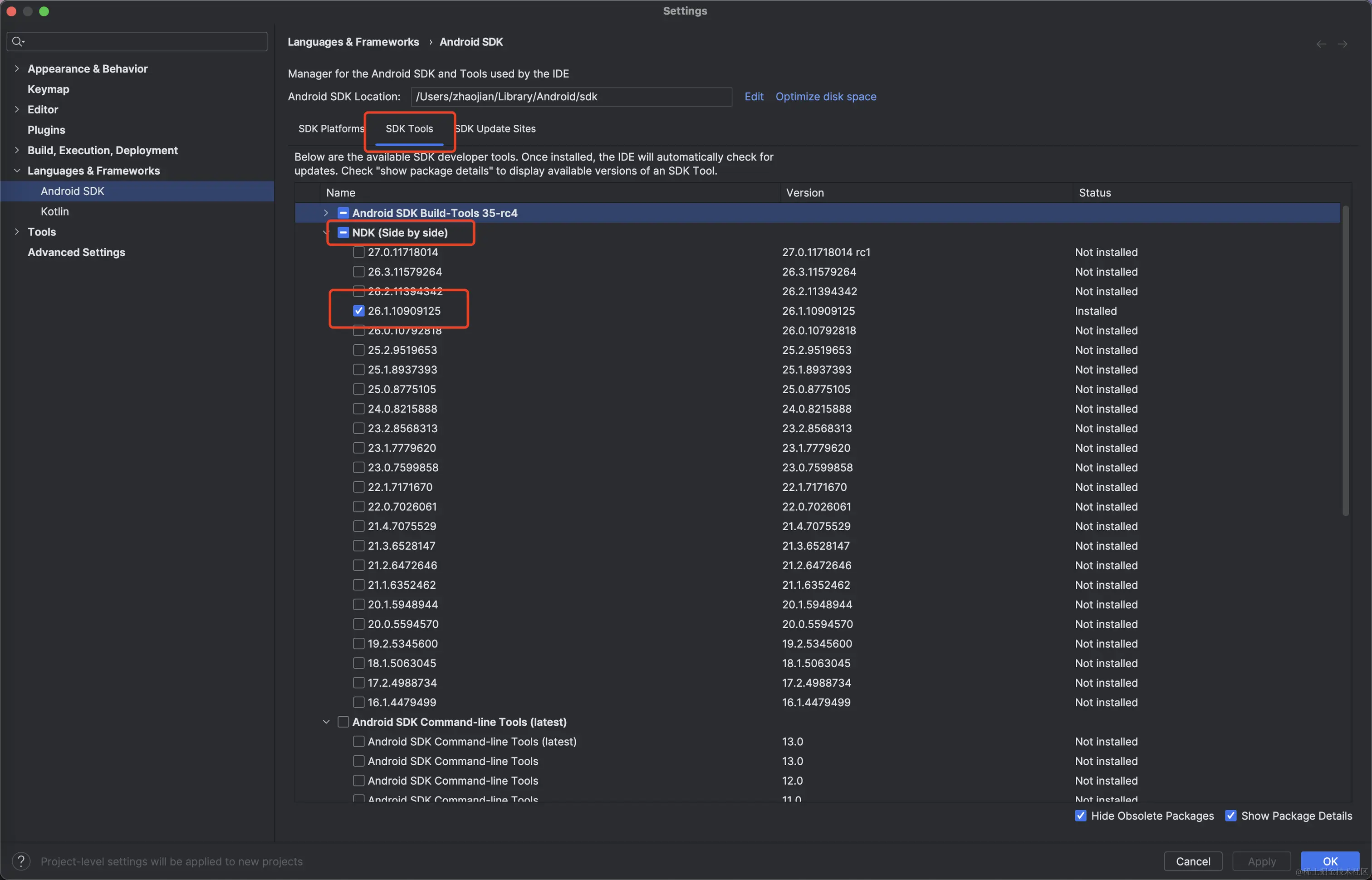Expand Build, Execution, Deployment section
Viewport: 1372px width, 880px height.
click(17, 150)
